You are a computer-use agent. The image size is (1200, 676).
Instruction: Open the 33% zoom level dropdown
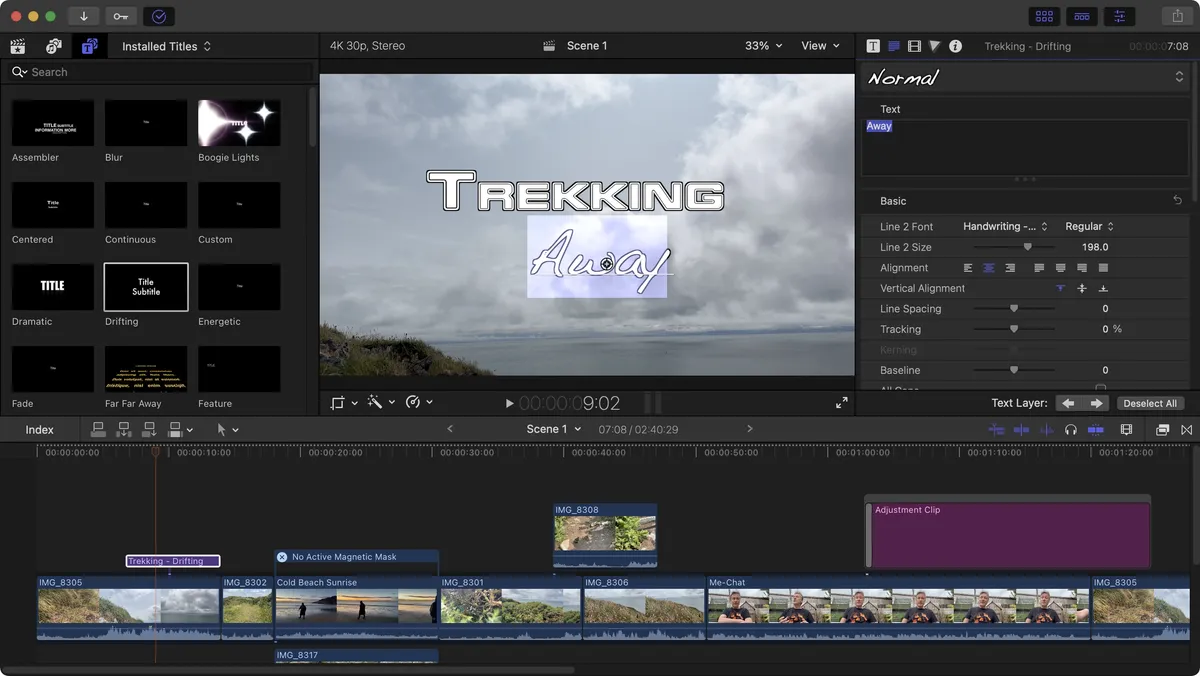[762, 45]
